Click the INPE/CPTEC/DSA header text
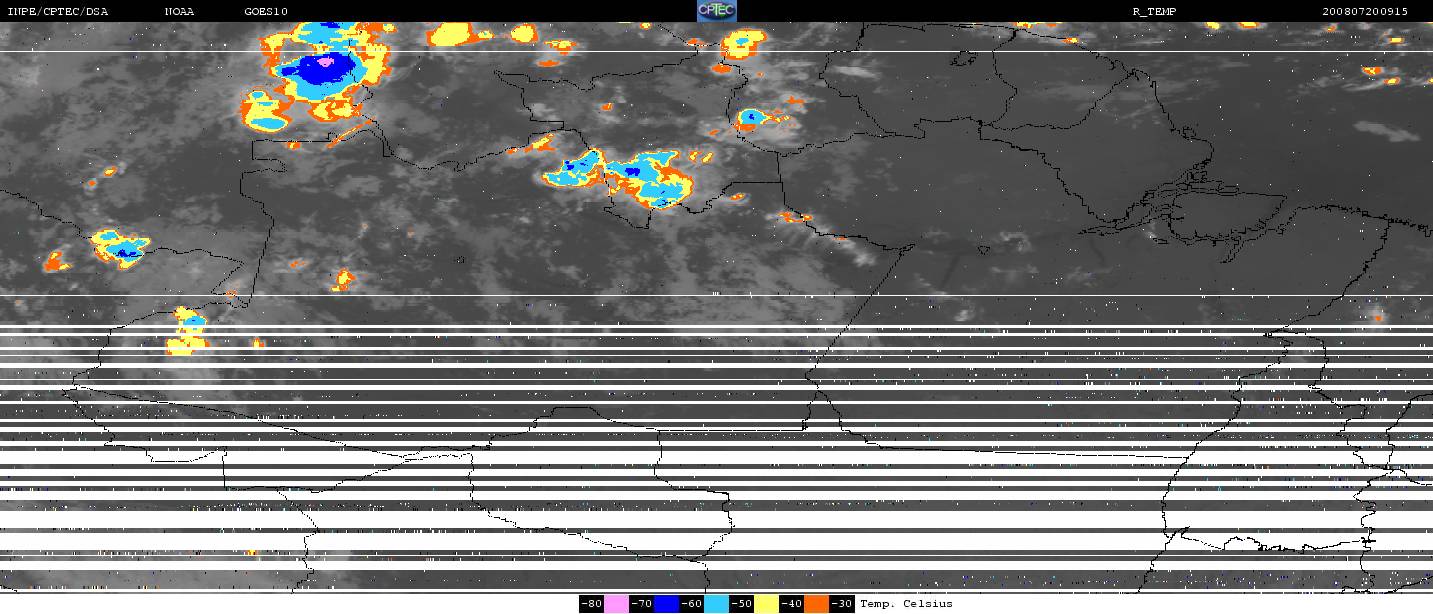This screenshot has height=614, width=1433. [x=58, y=11]
